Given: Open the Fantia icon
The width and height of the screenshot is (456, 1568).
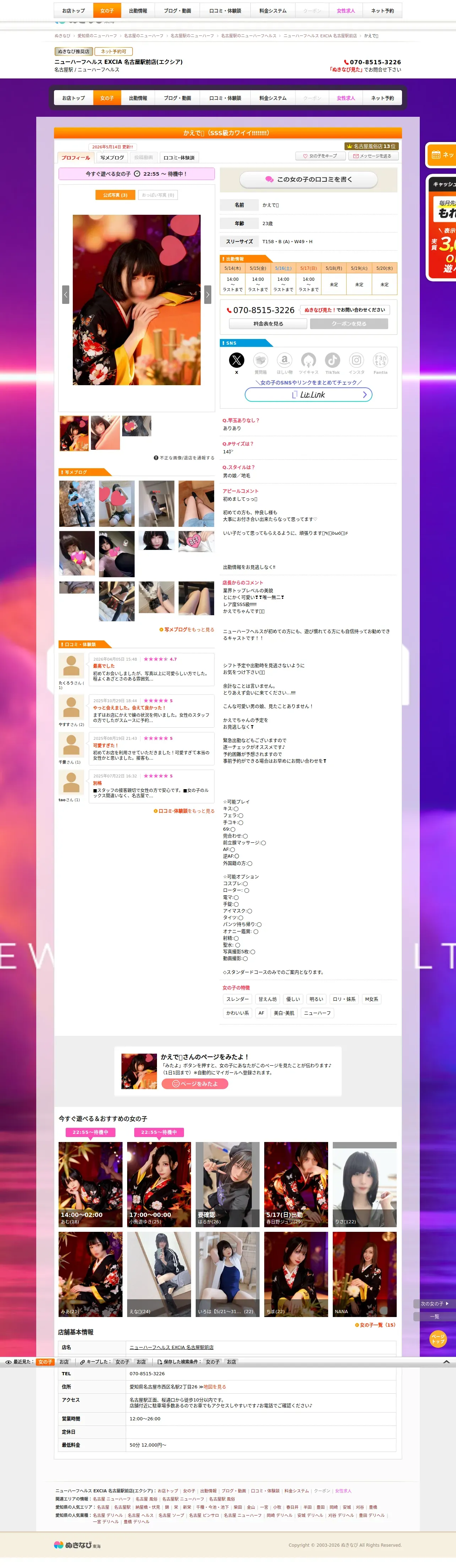Looking at the screenshot, I should (x=380, y=360).
